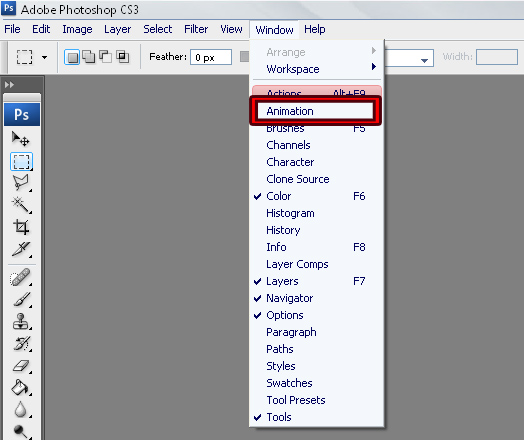Choose Swatches from the Window menu
The image size is (524, 440).
coord(317,383)
